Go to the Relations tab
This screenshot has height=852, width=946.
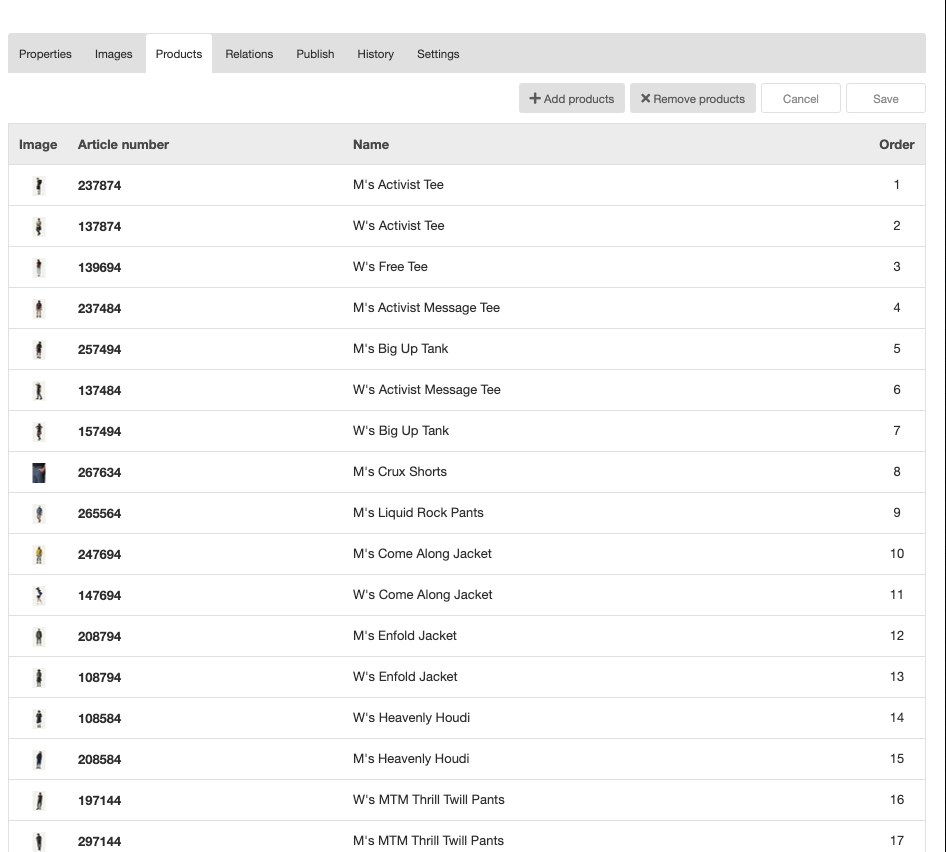click(x=249, y=54)
